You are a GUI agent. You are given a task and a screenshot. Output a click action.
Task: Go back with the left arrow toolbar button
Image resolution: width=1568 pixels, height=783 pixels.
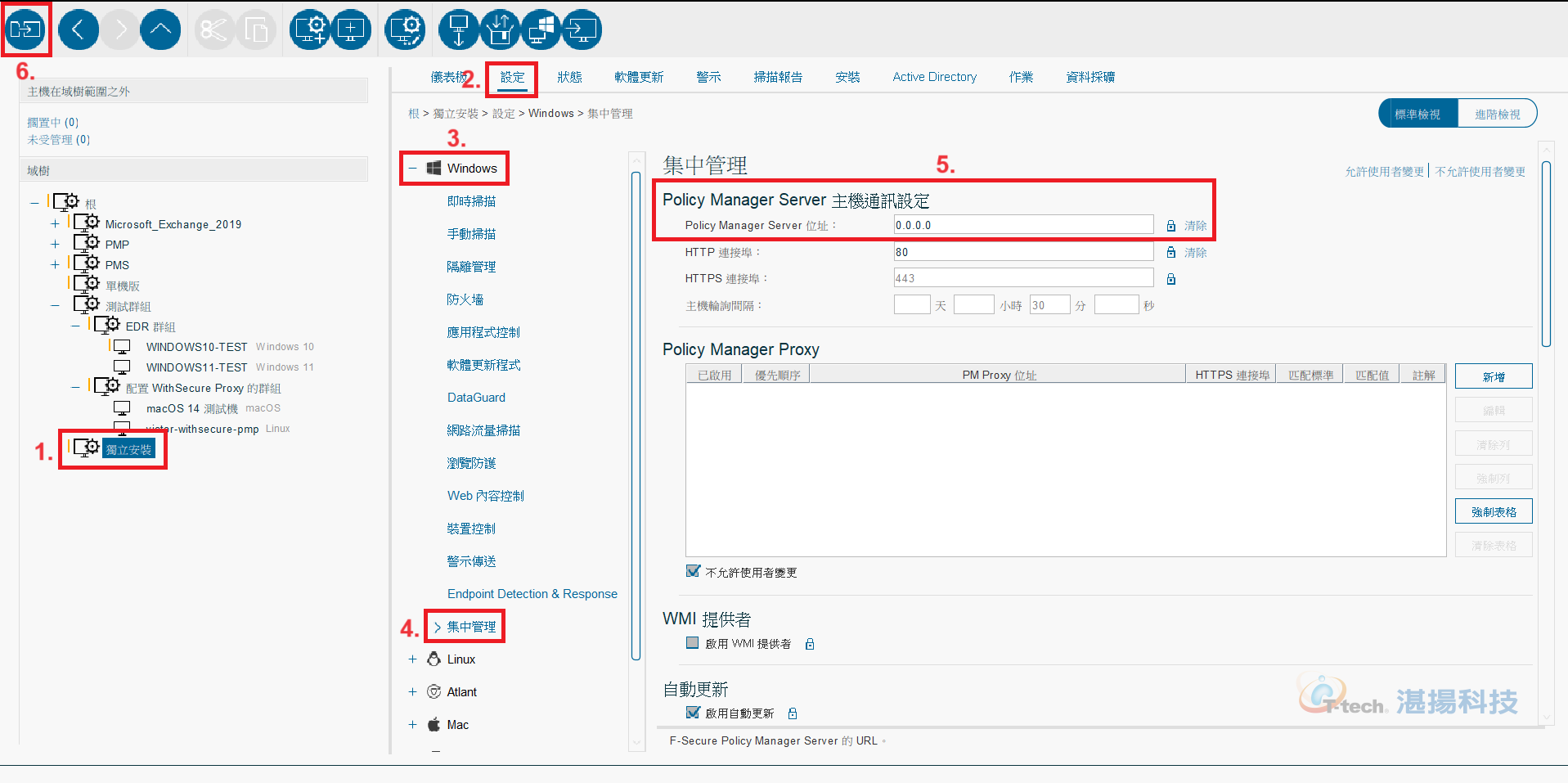pyautogui.click(x=79, y=30)
